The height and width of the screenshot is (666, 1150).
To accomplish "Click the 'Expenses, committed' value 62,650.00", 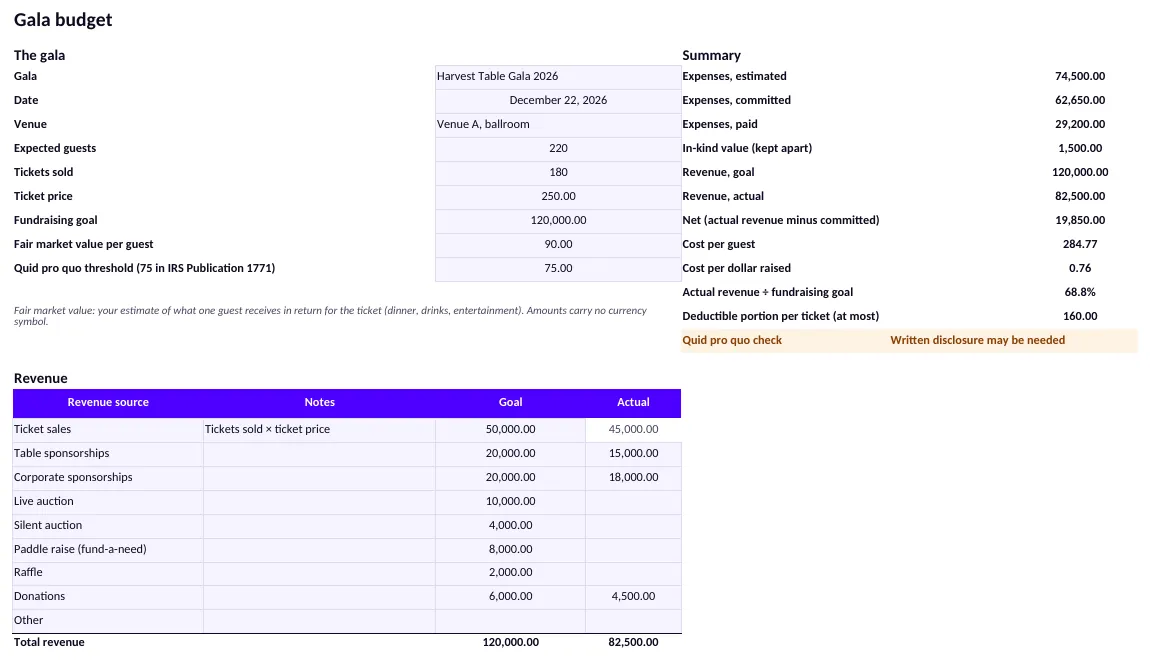I will 1080,100.
